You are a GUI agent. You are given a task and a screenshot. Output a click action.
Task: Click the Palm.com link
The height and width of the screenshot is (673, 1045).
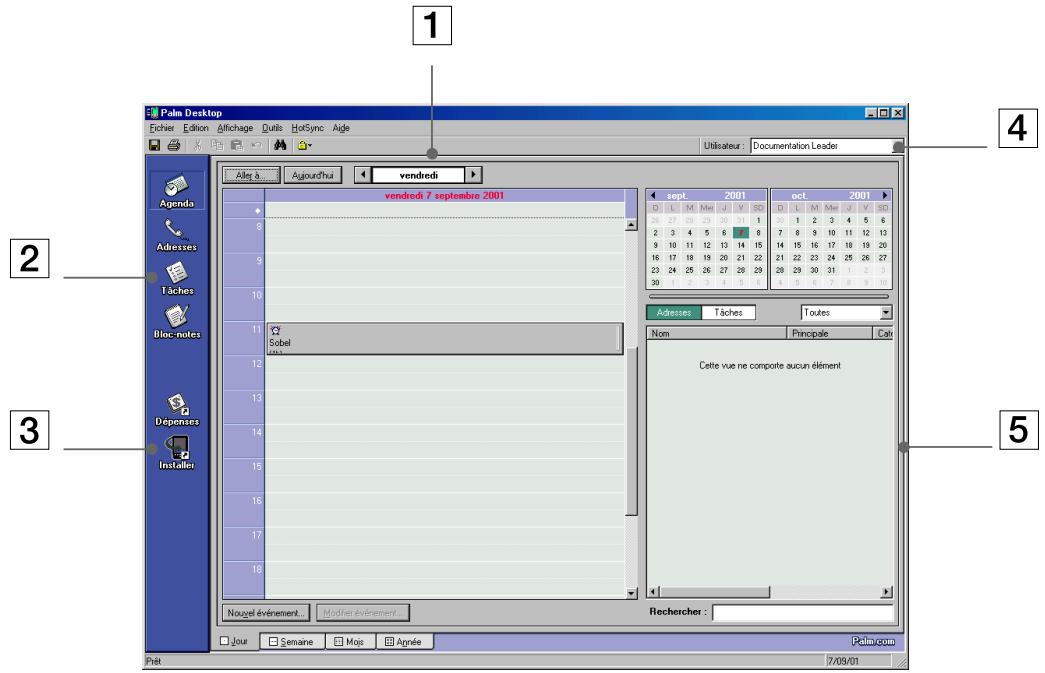tap(873, 641)
